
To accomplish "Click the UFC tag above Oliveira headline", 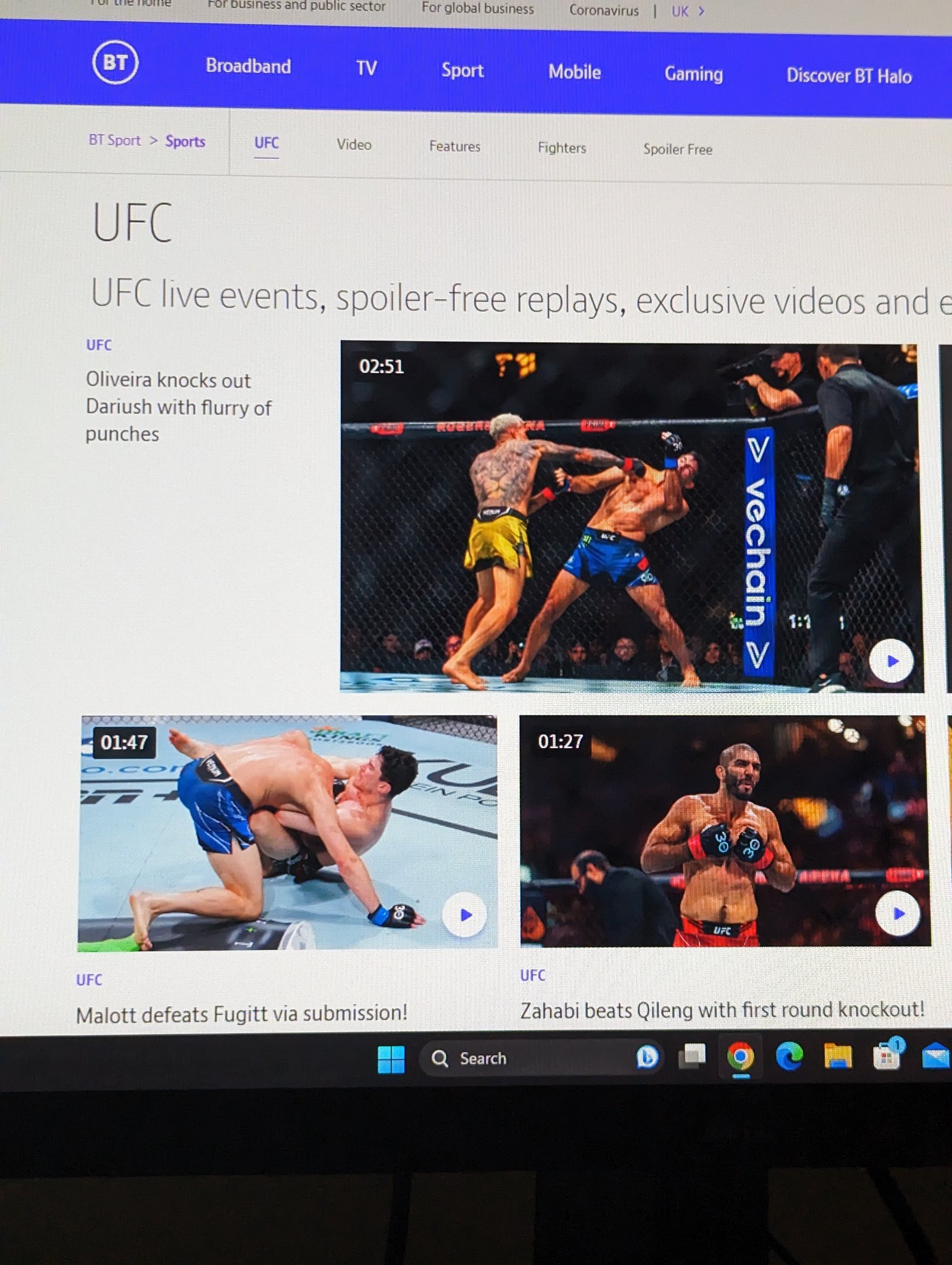I will click(x=99, y=345).
